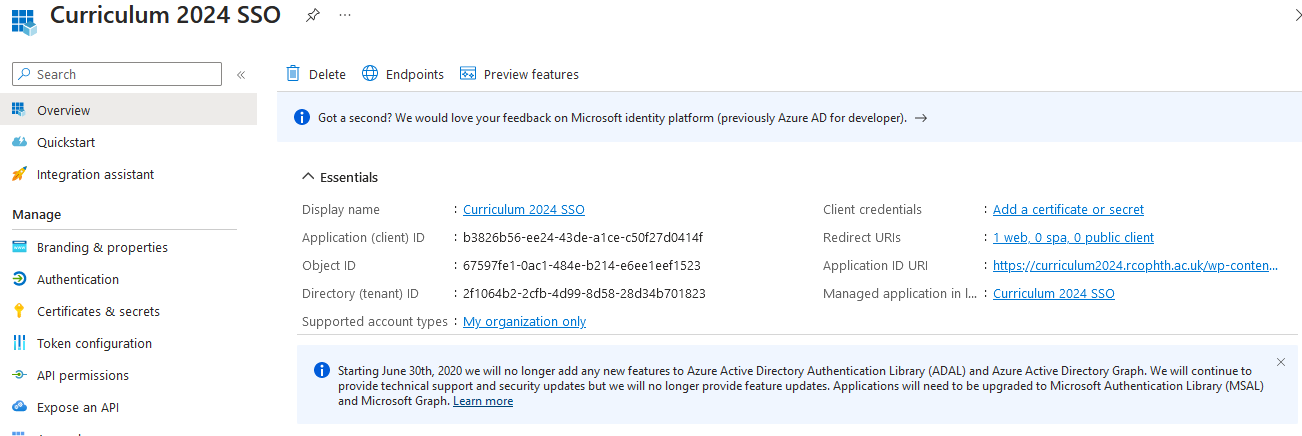
Task: Click the info icon in ADAL notice
Action: coord(322,370)
